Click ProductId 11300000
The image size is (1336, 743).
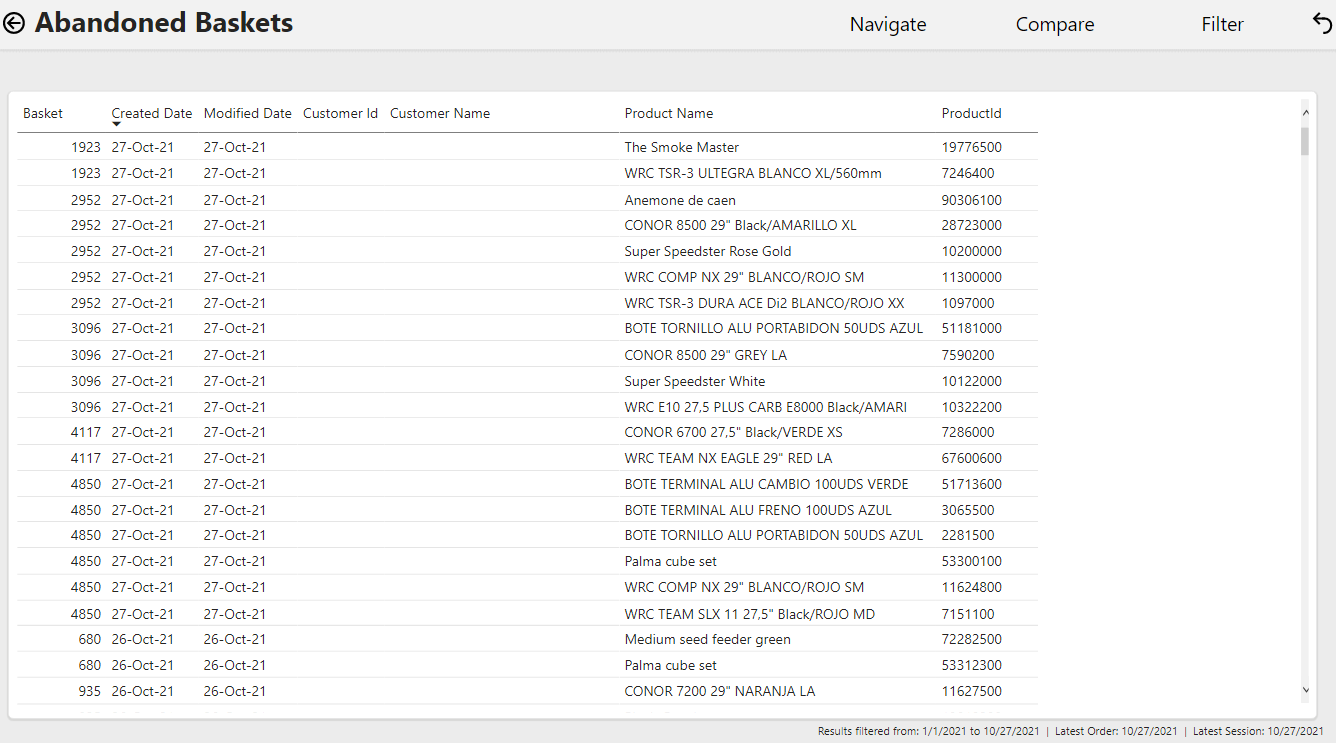click(972, 277)
